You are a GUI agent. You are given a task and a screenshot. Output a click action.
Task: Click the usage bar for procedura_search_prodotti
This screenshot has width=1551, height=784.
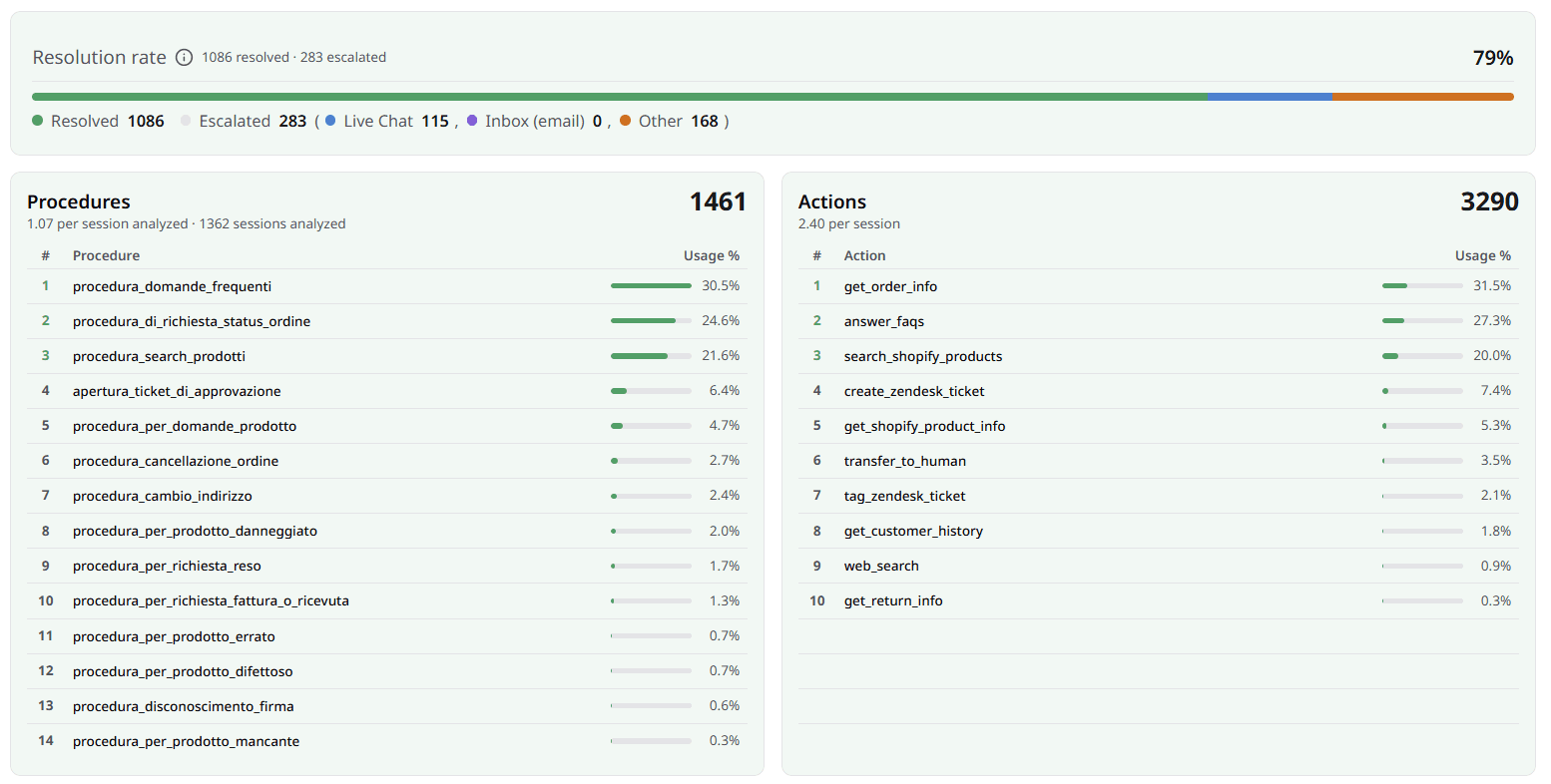[651, 356]
